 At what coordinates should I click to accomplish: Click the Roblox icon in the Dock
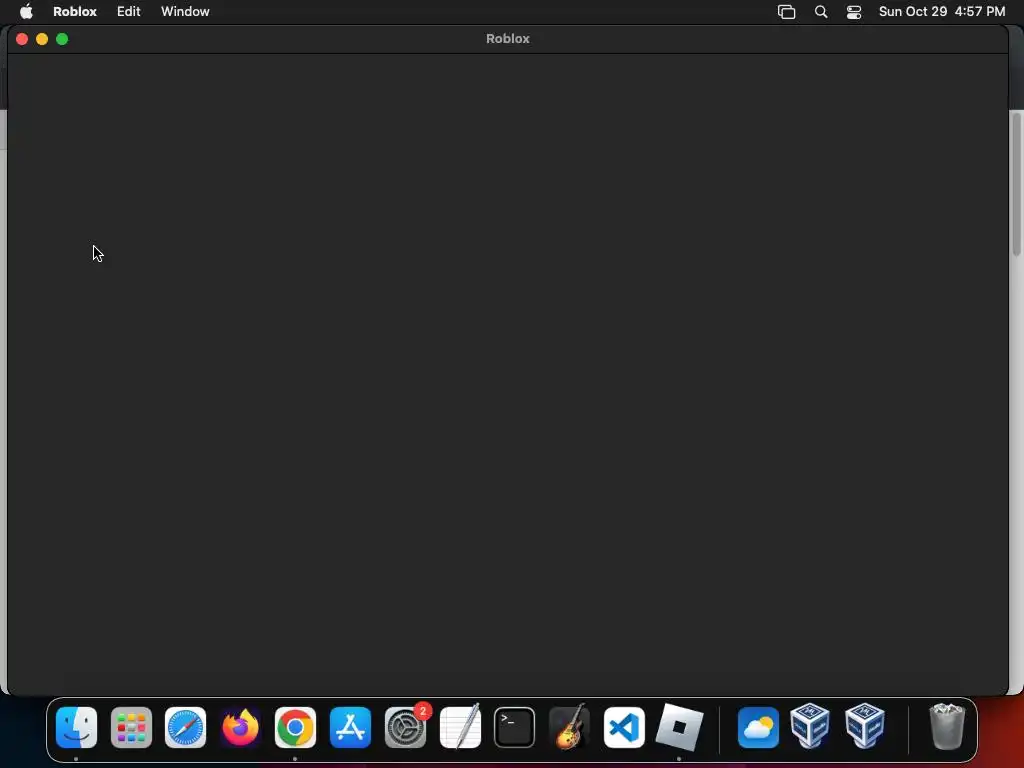[679, 727]
